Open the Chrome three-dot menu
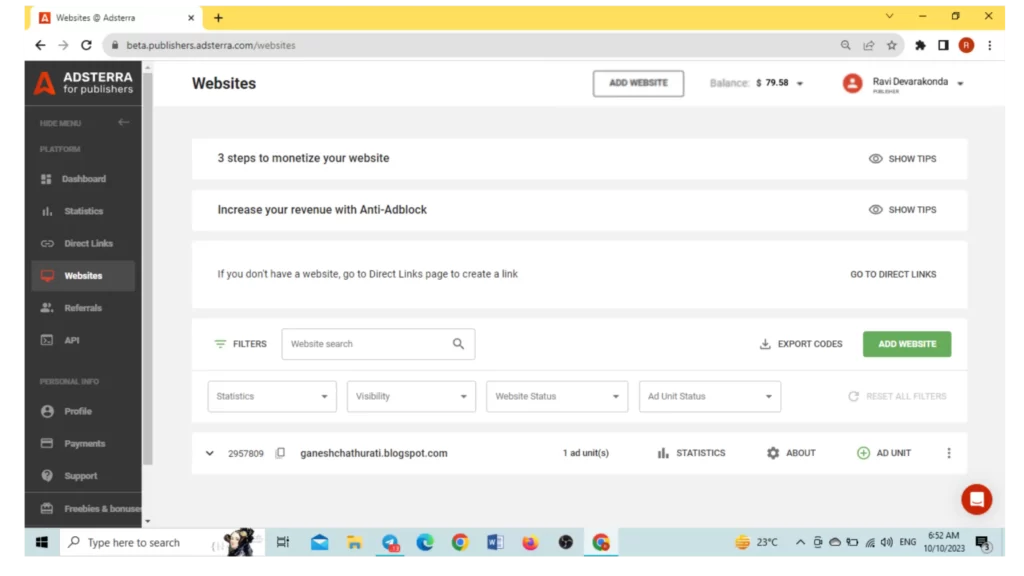Screen dimensions: 1024x576 (989, 45)
